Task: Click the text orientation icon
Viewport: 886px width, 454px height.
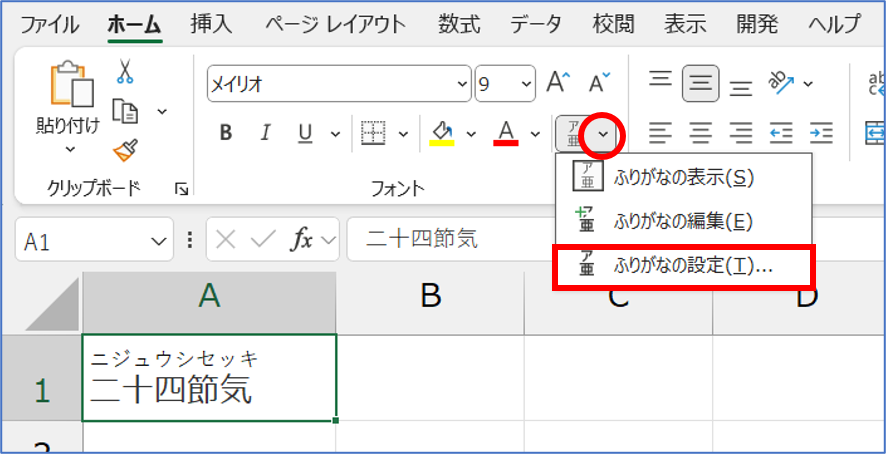Action: (781, 83)
